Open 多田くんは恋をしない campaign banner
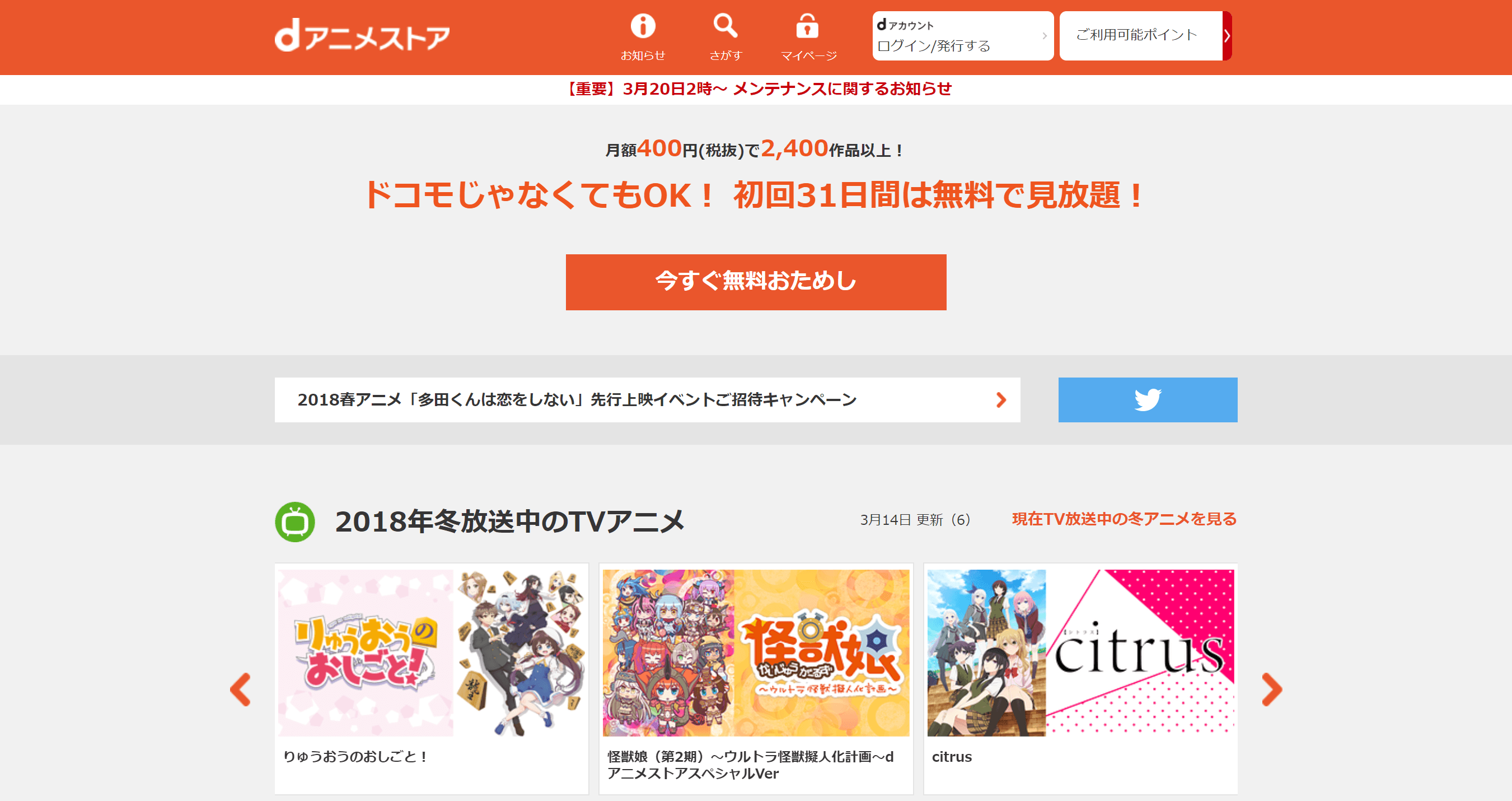The image size is (1512, 801). 648,400
